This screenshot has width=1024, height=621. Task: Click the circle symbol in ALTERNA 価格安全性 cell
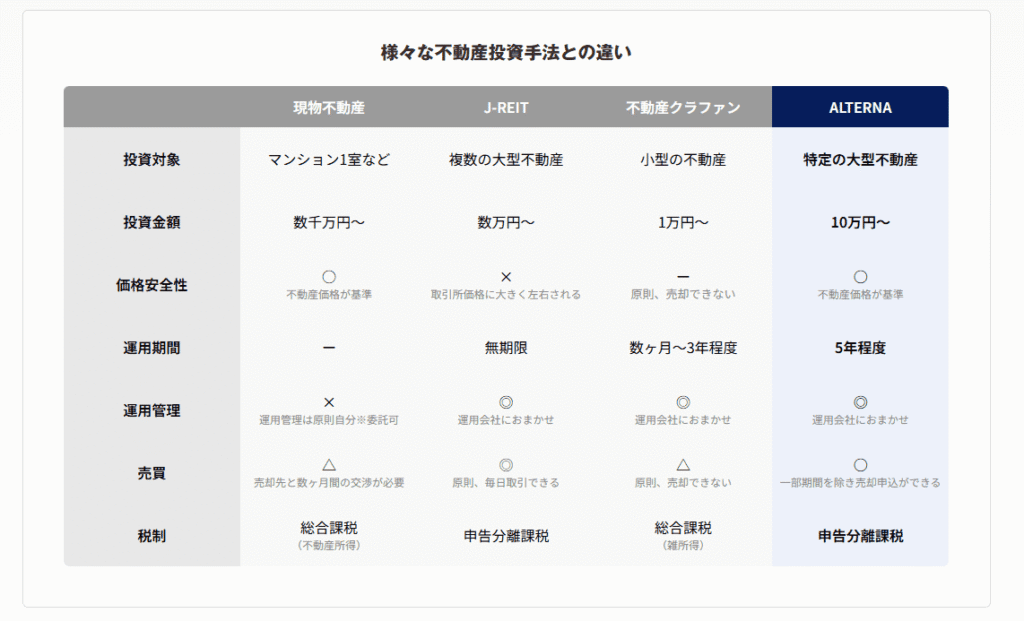coord(860,277)
